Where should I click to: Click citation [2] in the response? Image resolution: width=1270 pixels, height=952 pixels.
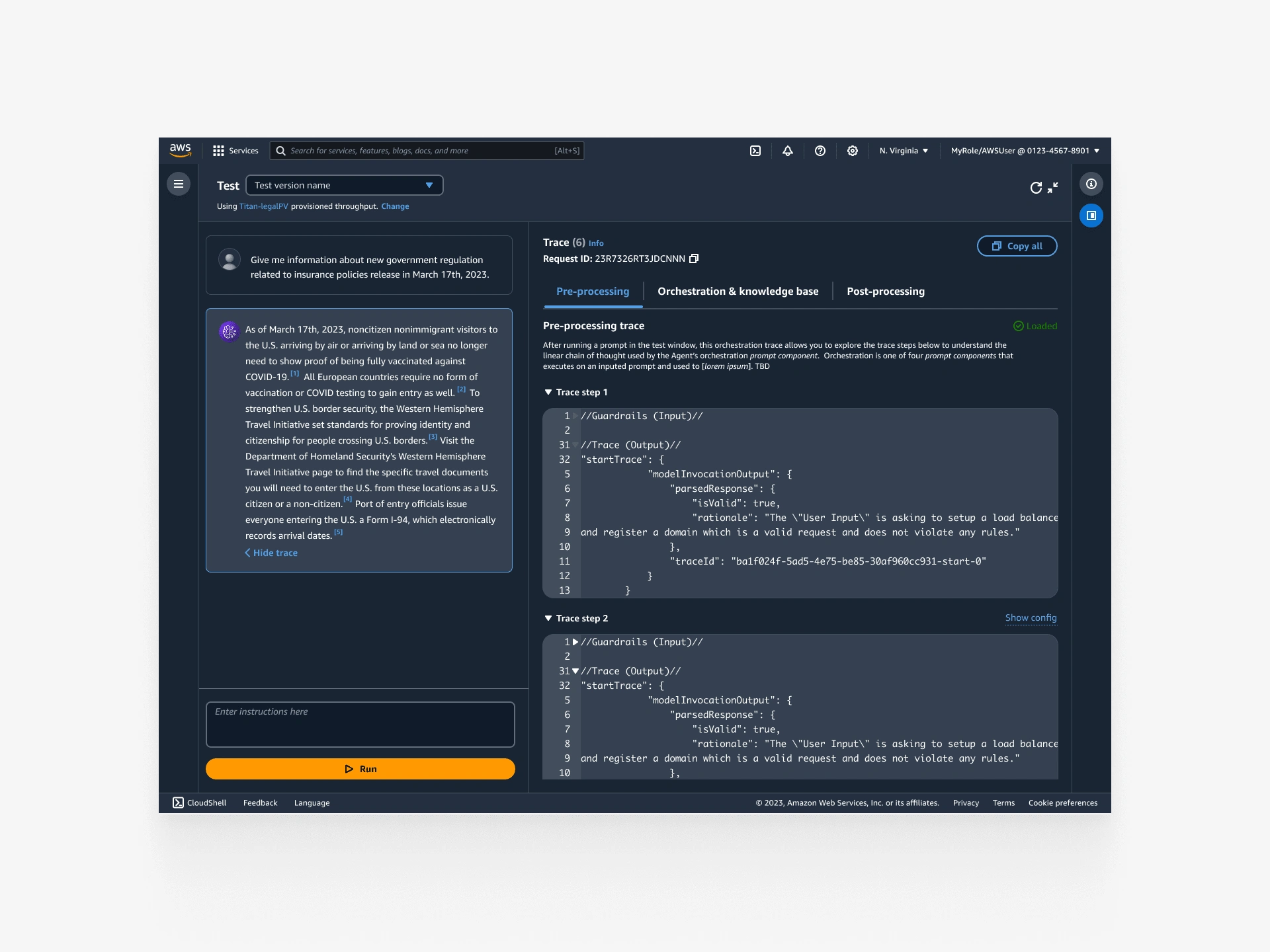pyautogui.click(x=462, y=389)
